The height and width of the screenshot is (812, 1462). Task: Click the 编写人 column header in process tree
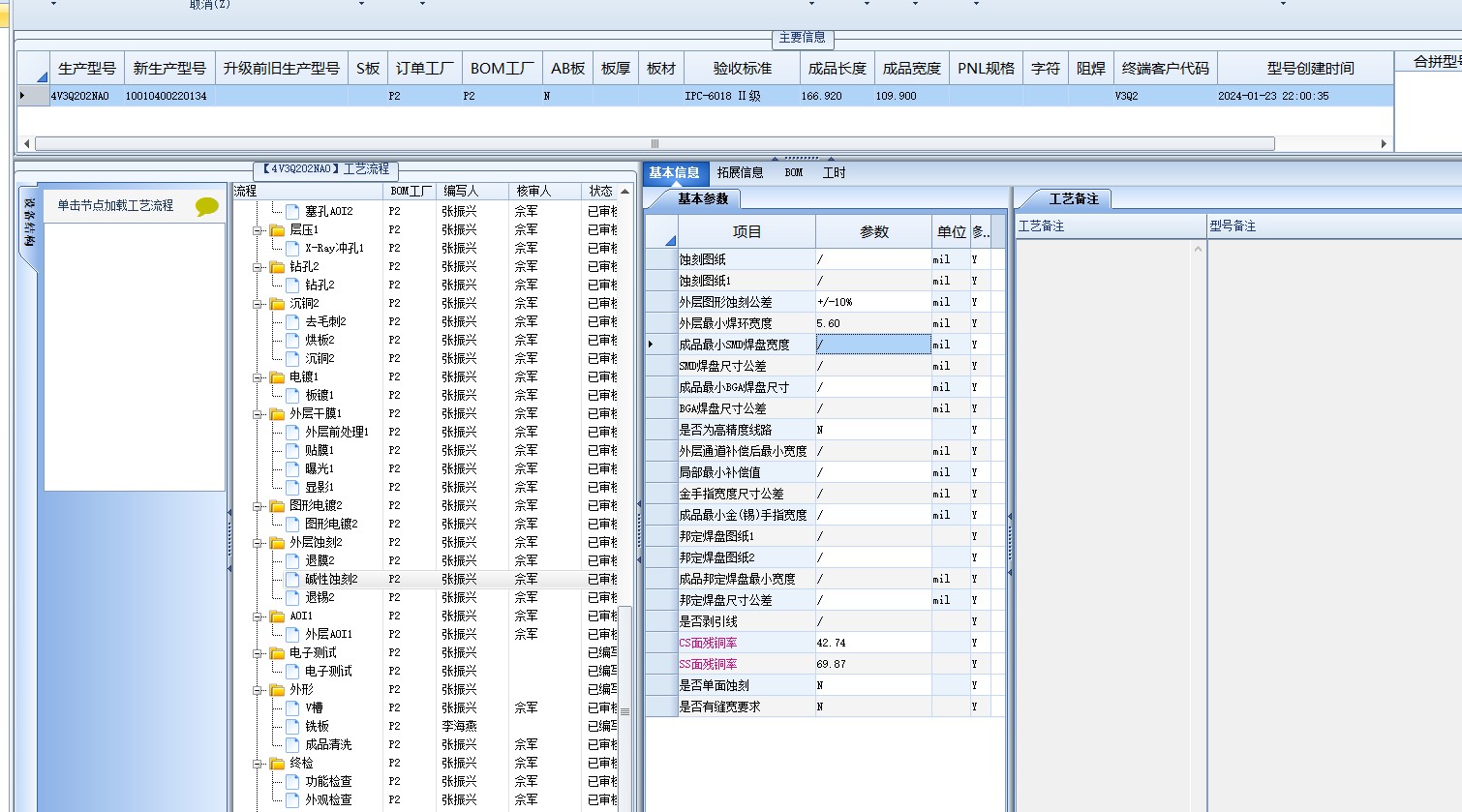472,192
